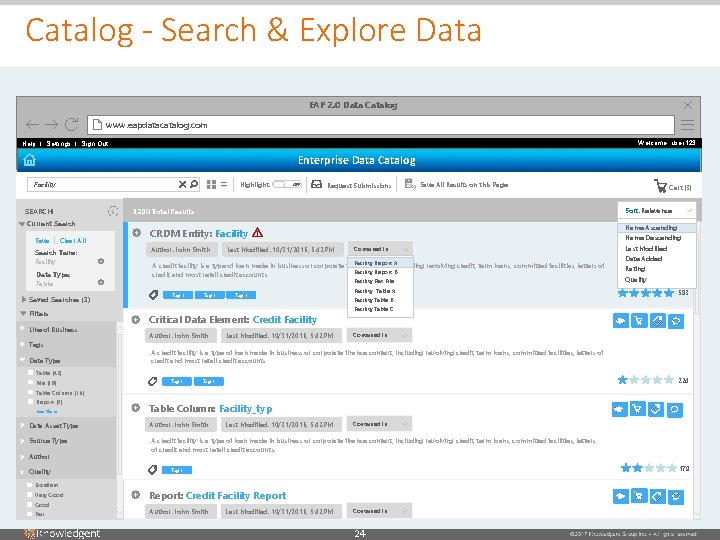
Task: Click the browser back arrow
Action: click(32, 124)
